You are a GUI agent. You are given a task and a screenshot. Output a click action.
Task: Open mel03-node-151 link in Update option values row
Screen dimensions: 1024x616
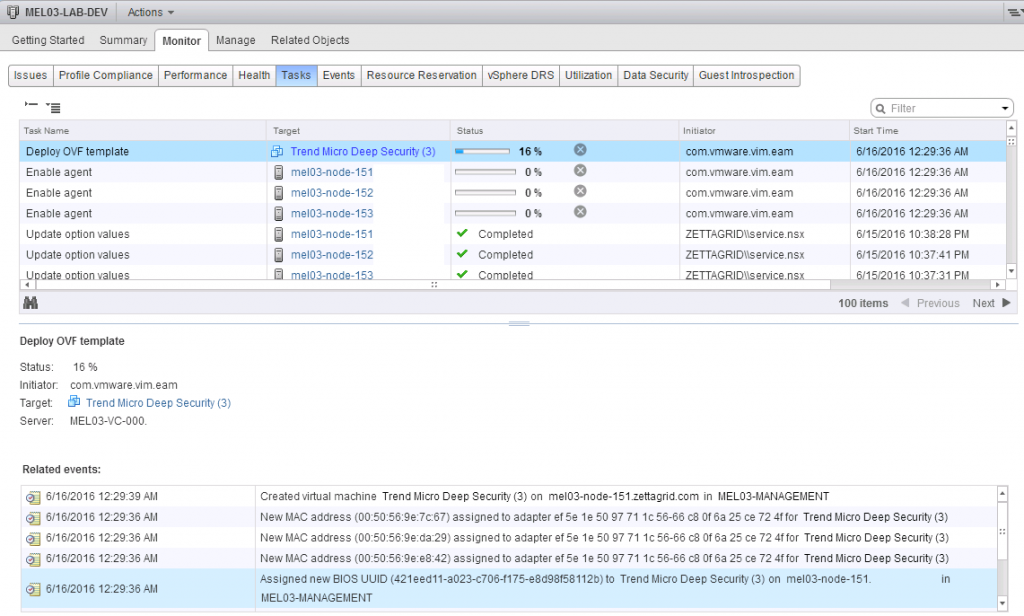[332, 234]
